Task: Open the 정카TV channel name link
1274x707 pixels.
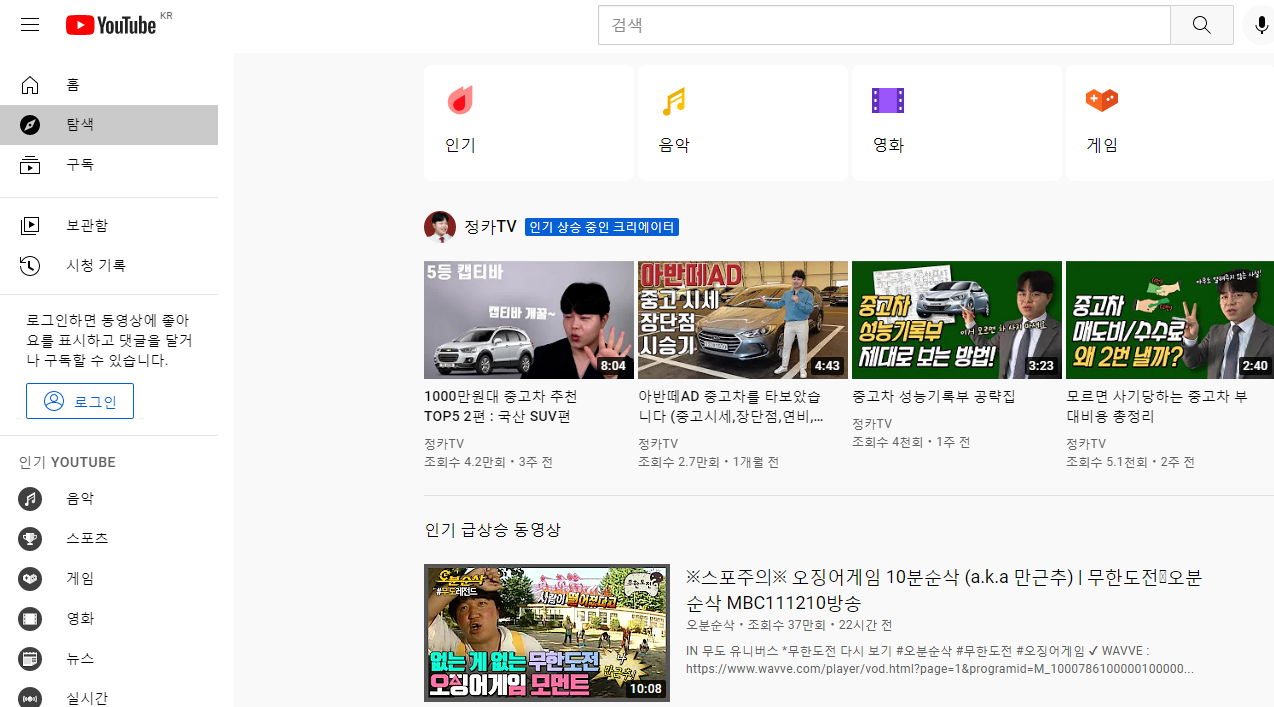Action: 490,227
